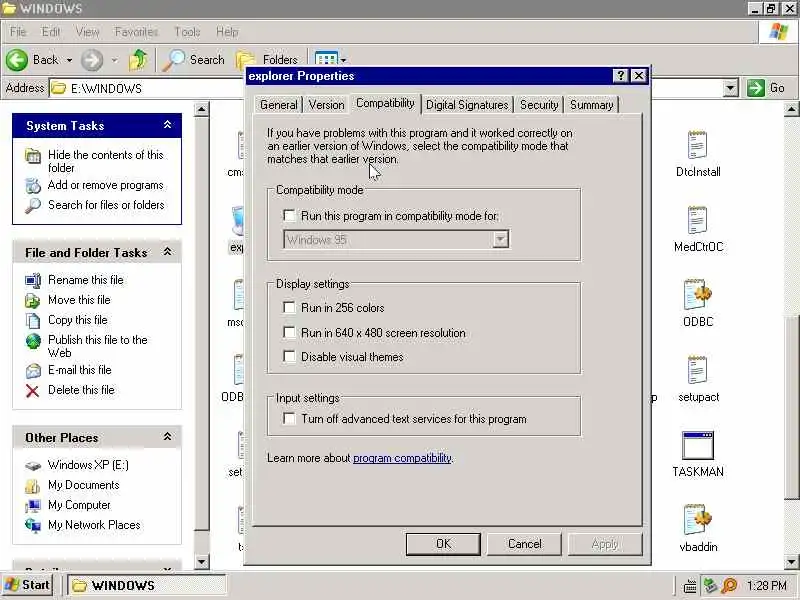Image resolution: width=800 pixels, height=600 pixels.
Task: Click the Rename this file icon
Action: pyautogui.click(x=33, y=280)
